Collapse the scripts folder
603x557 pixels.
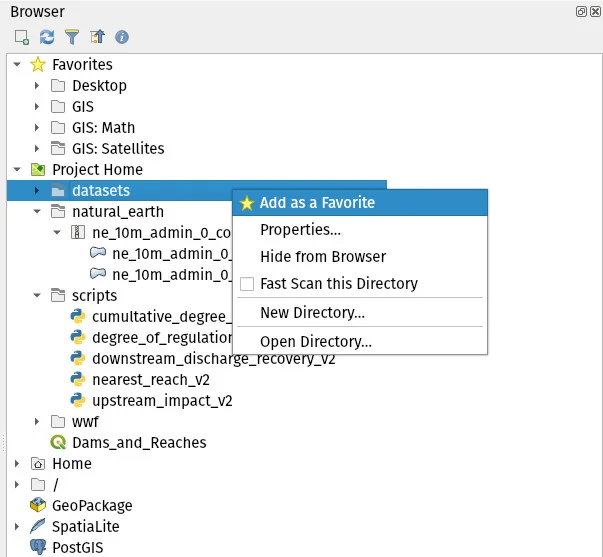coord(37,296)
